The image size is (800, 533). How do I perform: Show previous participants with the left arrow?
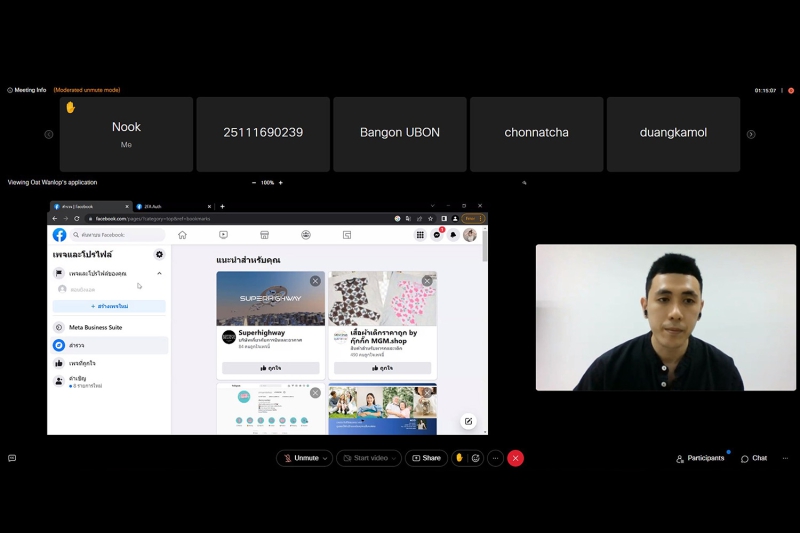[x=48, y=134]
